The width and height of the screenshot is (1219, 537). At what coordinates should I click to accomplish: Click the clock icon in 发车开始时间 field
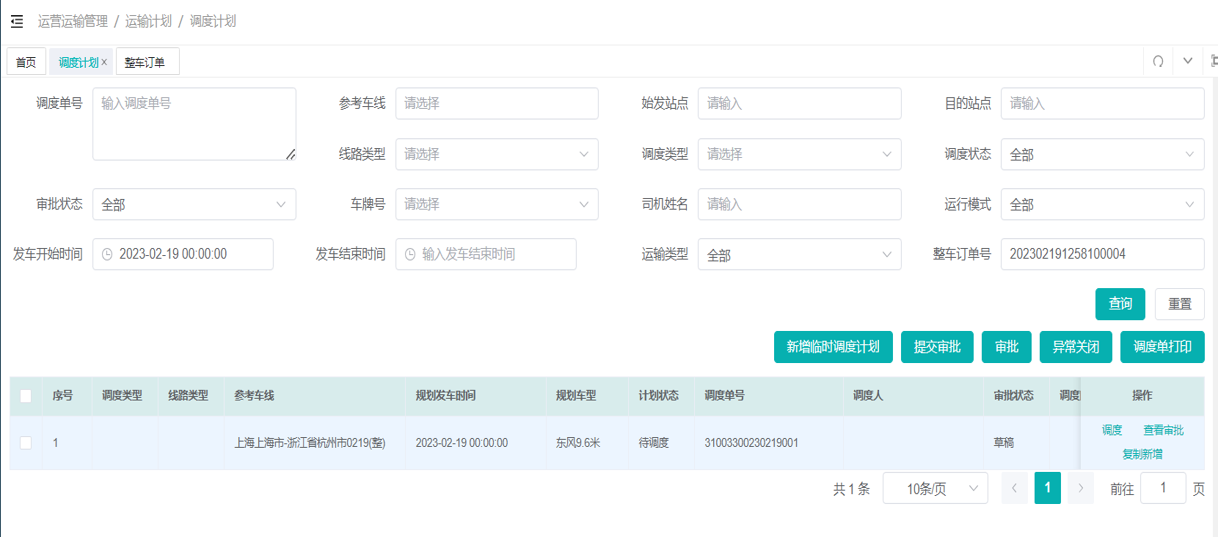pyautogui.click(x=108, y=254)
